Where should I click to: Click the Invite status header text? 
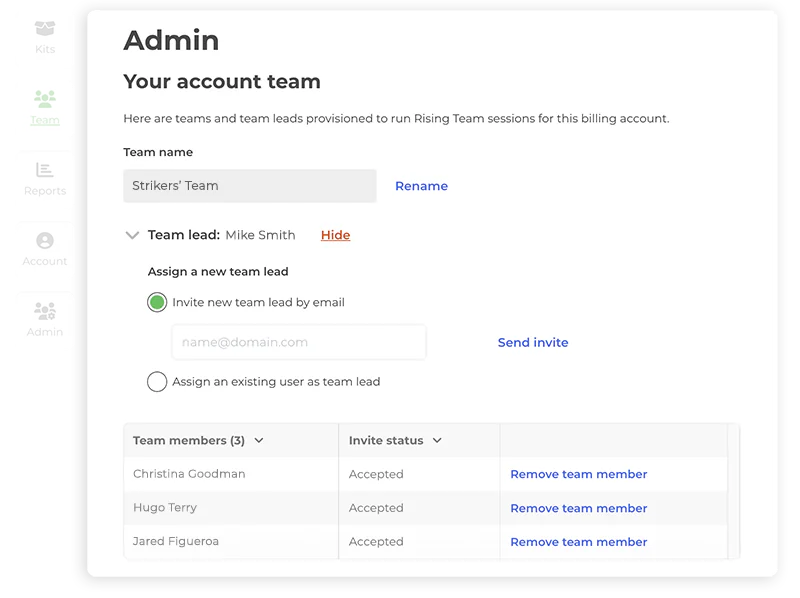(386, 440)
